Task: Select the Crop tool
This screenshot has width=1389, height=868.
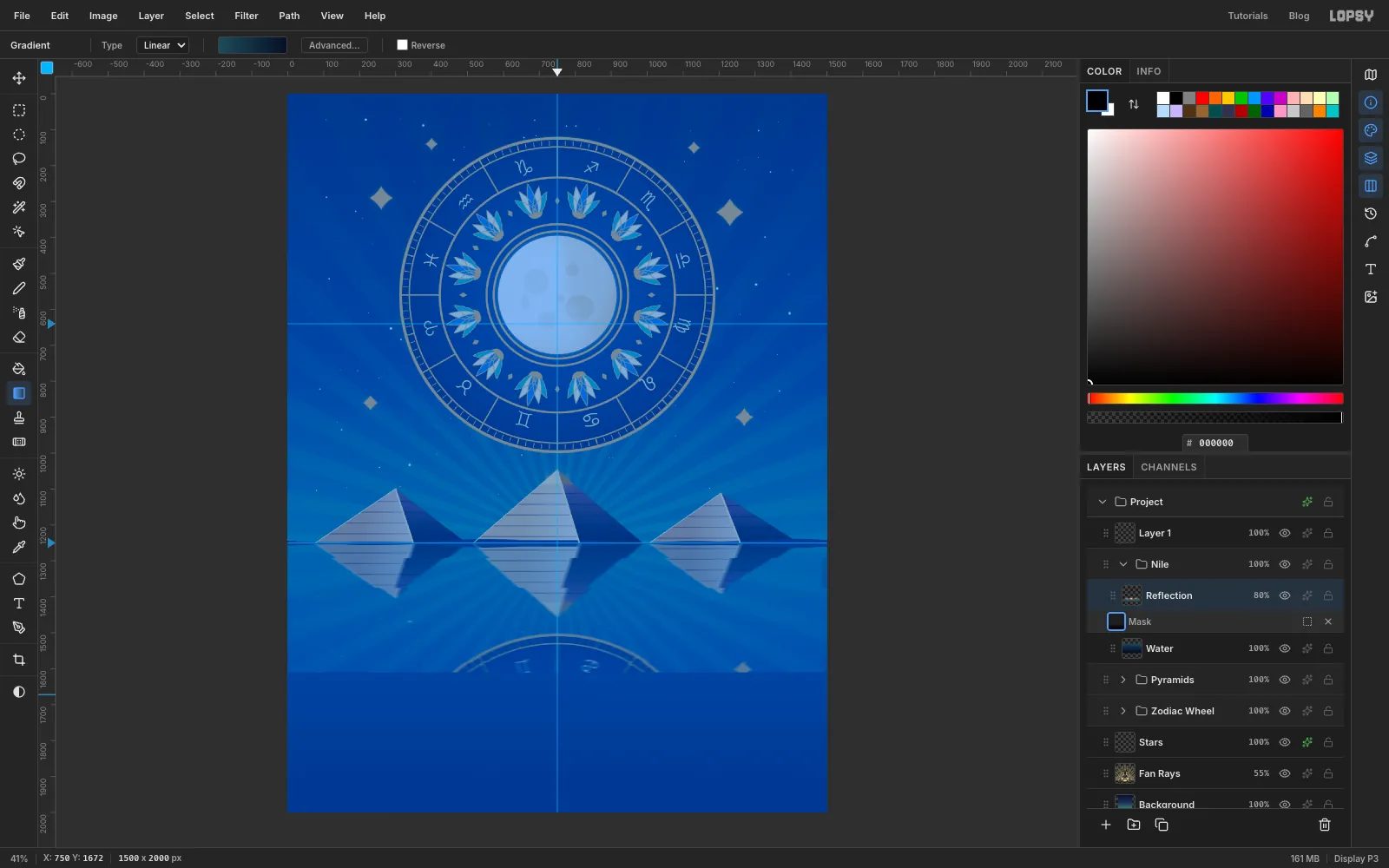Action: [x=19, y=660]
